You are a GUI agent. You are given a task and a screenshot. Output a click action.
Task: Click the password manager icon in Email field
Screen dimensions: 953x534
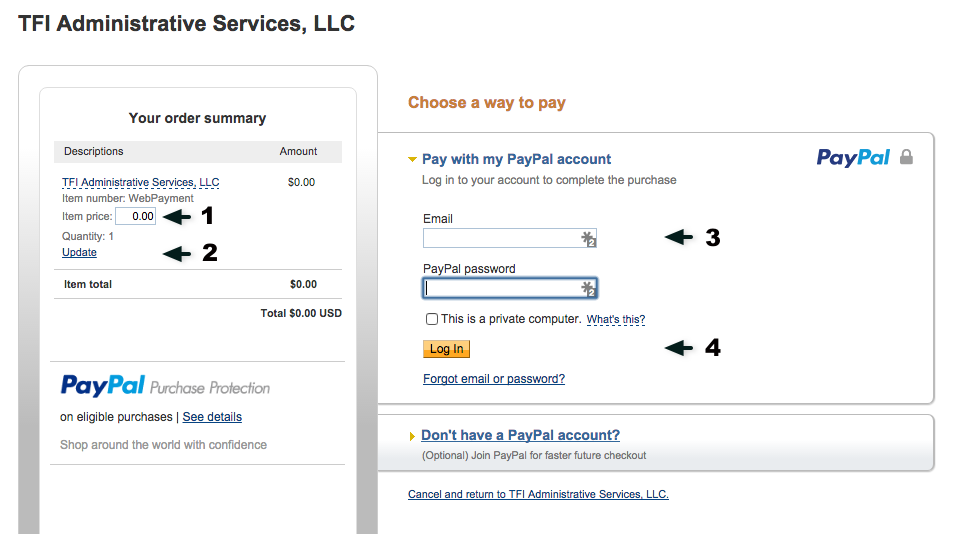pos(588,239)
